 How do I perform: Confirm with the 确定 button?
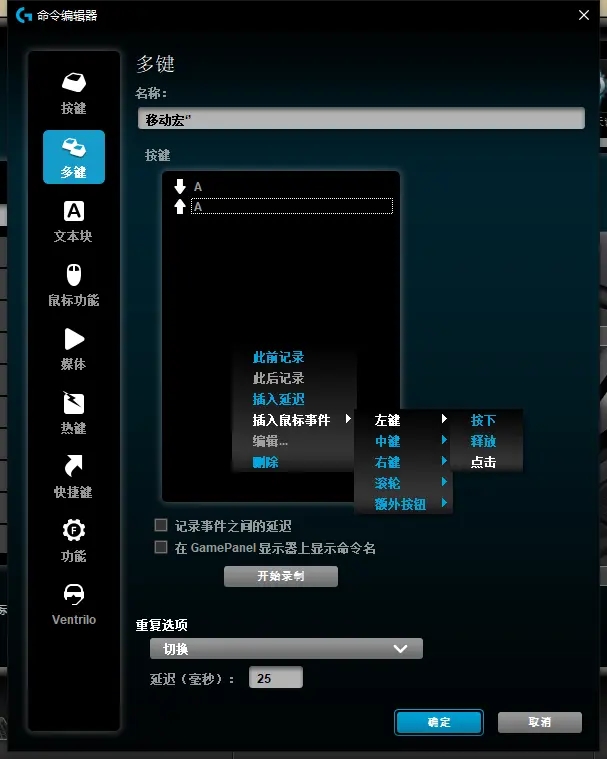coord(438,722)
